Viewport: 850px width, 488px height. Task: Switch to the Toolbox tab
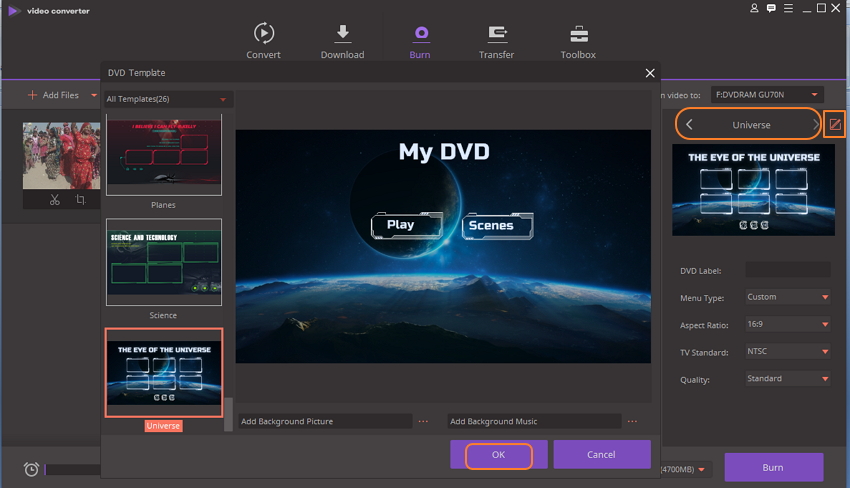[578, 41]
